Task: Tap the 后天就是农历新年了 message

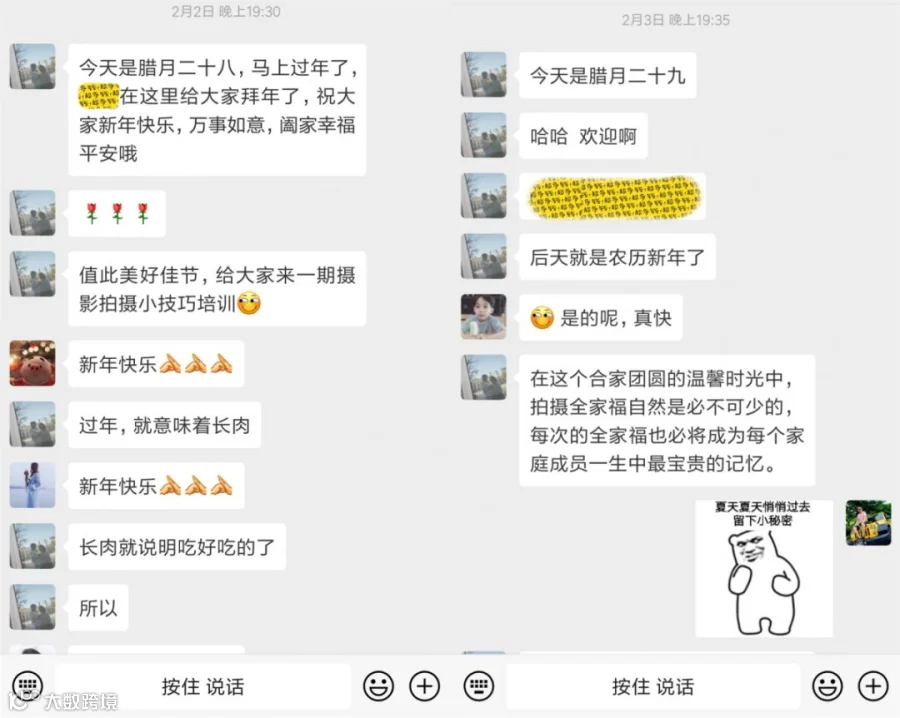Action: pyautogui.click(x=617, y=257)
